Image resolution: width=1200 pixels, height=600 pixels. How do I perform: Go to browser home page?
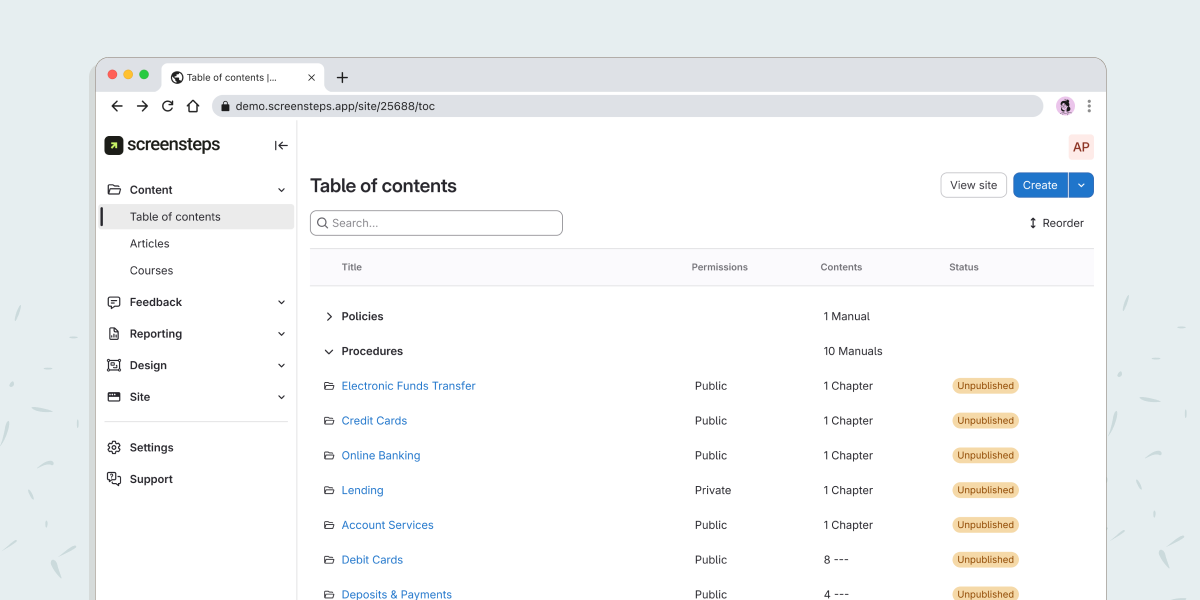[x=193, y=106]
